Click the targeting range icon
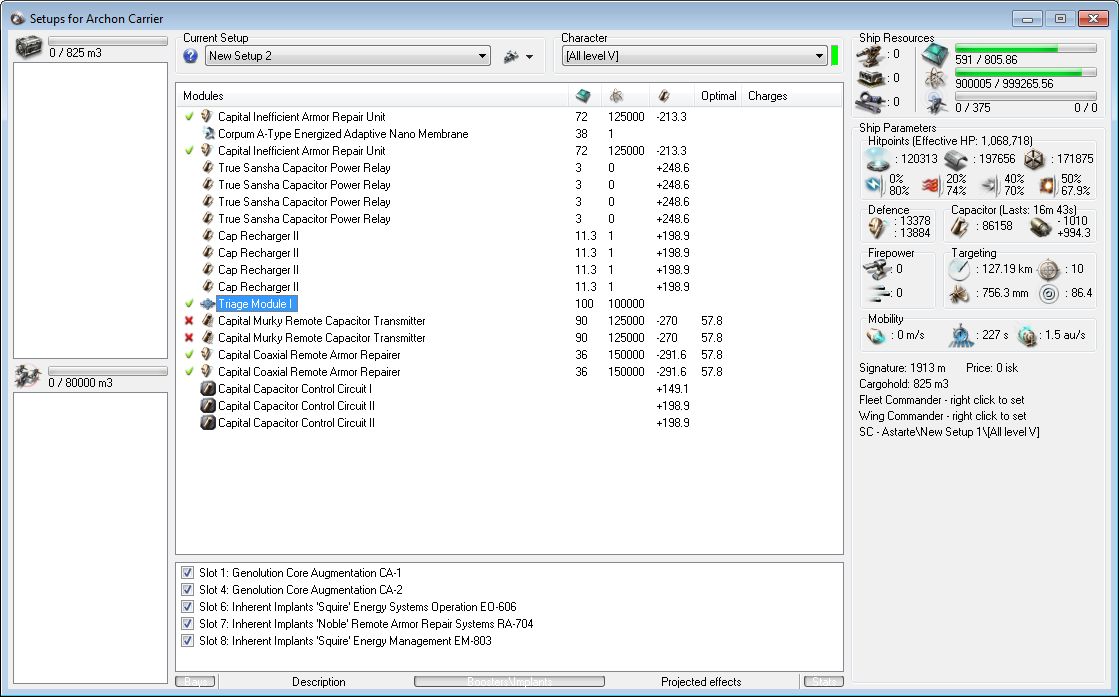 click(x=959, y=270)
